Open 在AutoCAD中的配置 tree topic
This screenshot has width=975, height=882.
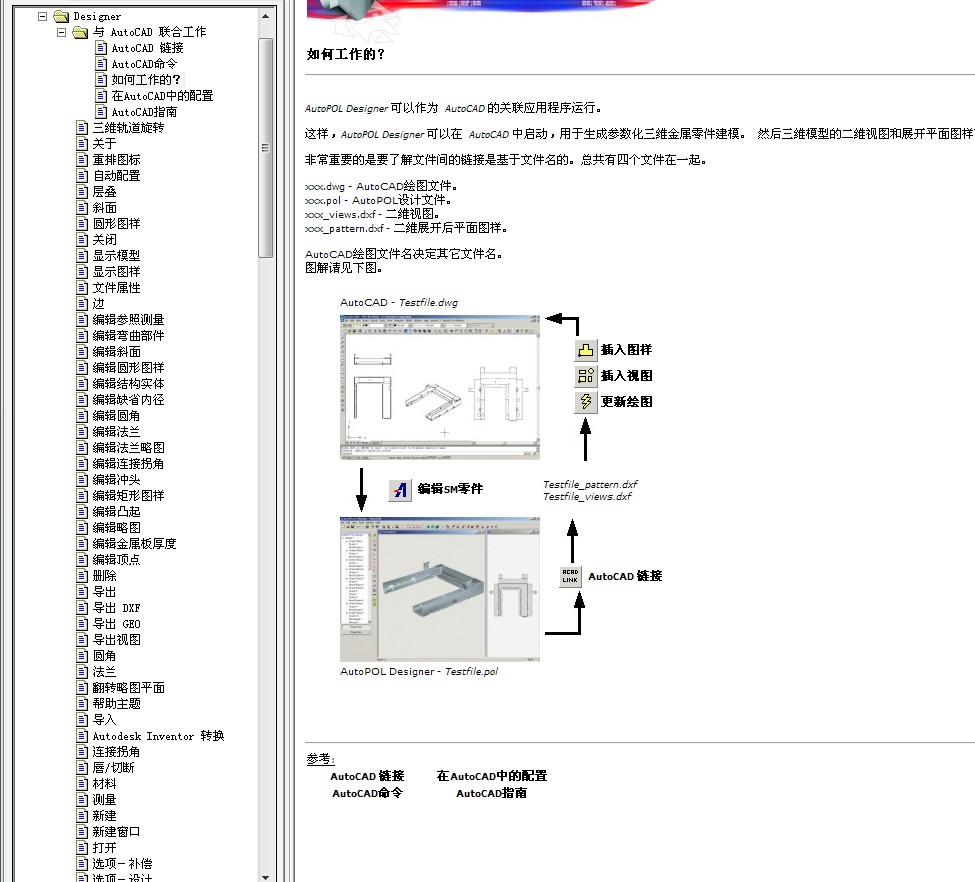point(162,96)
